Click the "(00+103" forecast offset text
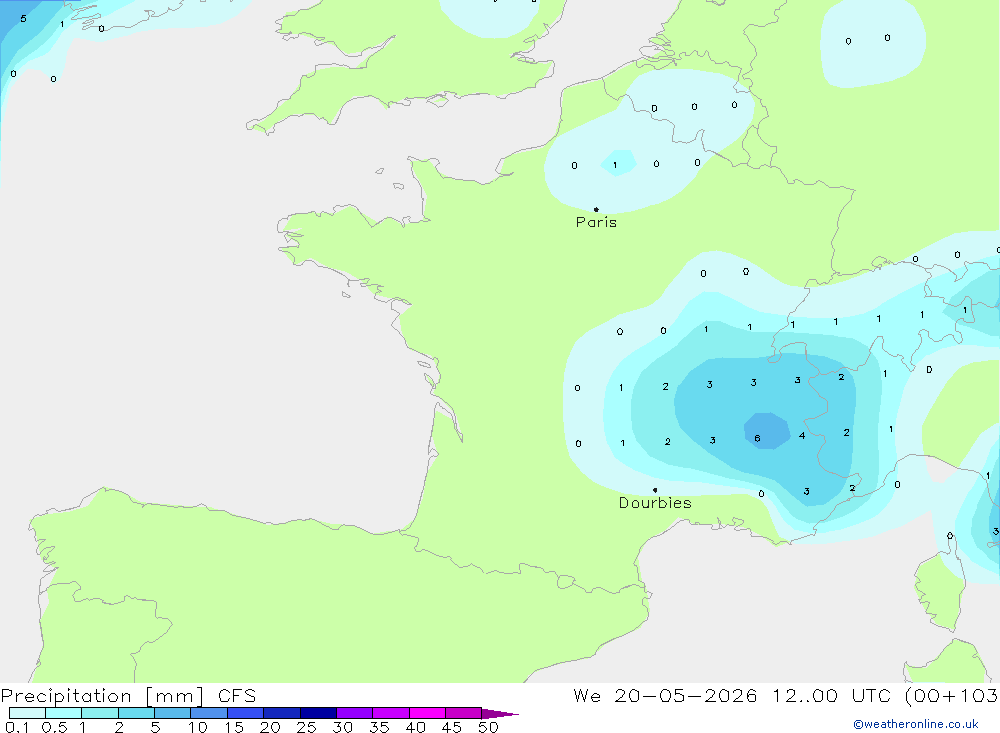1000x733 pixels. 952,695
